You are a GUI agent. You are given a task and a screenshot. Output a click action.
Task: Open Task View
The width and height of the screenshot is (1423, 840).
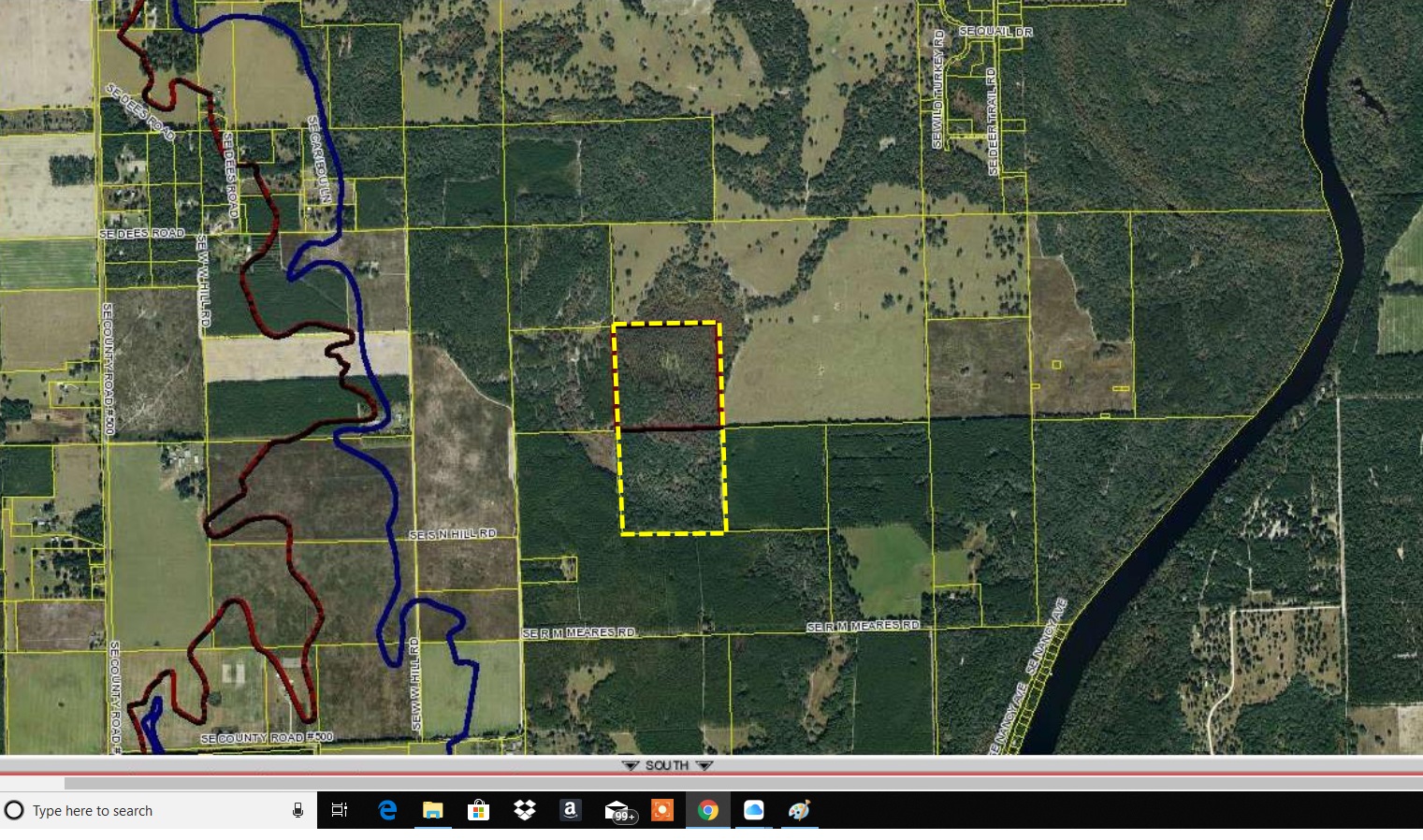341,810
